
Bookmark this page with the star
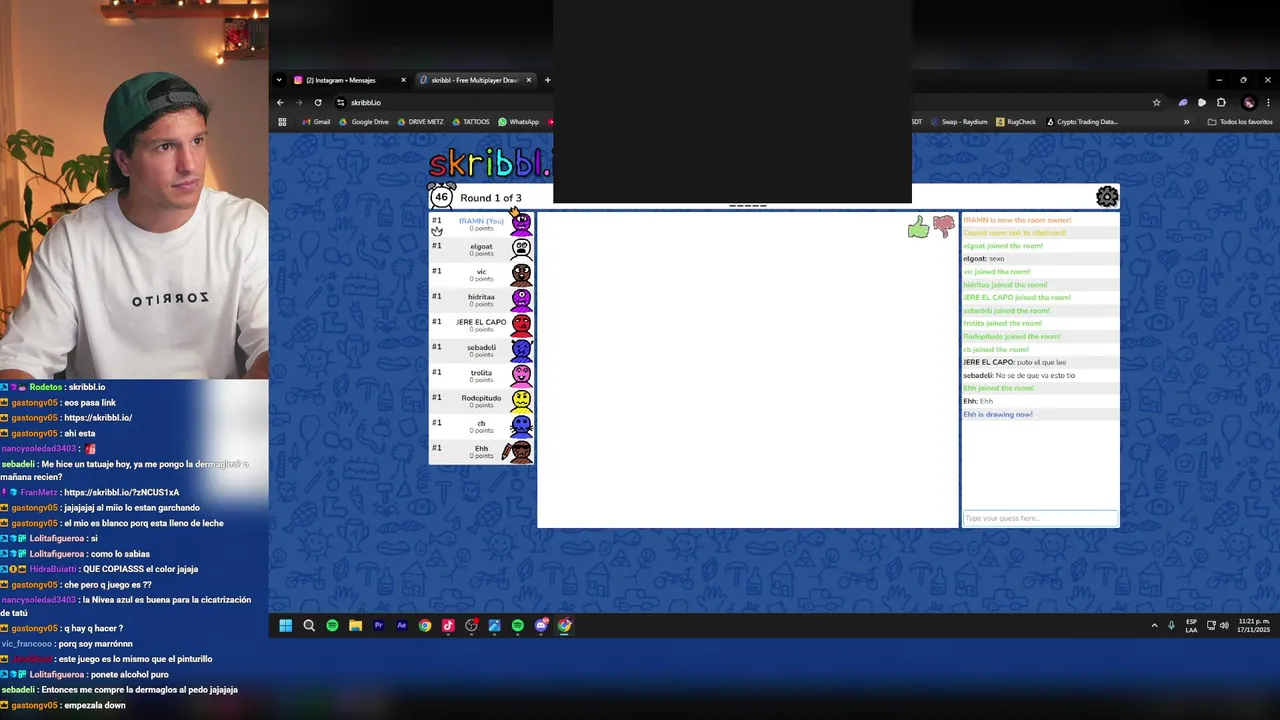pyautogui.click(x=1157, y=102)
